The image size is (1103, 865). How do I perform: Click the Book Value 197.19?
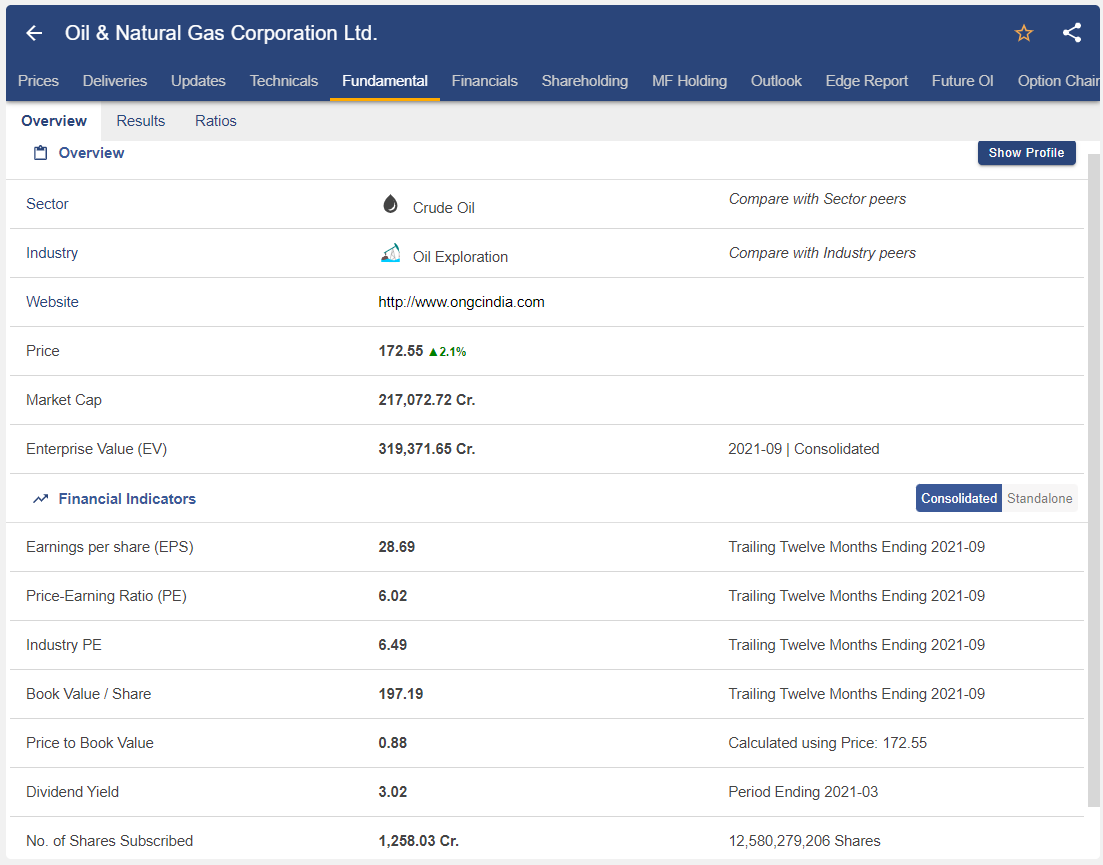(x=400, y=694)
